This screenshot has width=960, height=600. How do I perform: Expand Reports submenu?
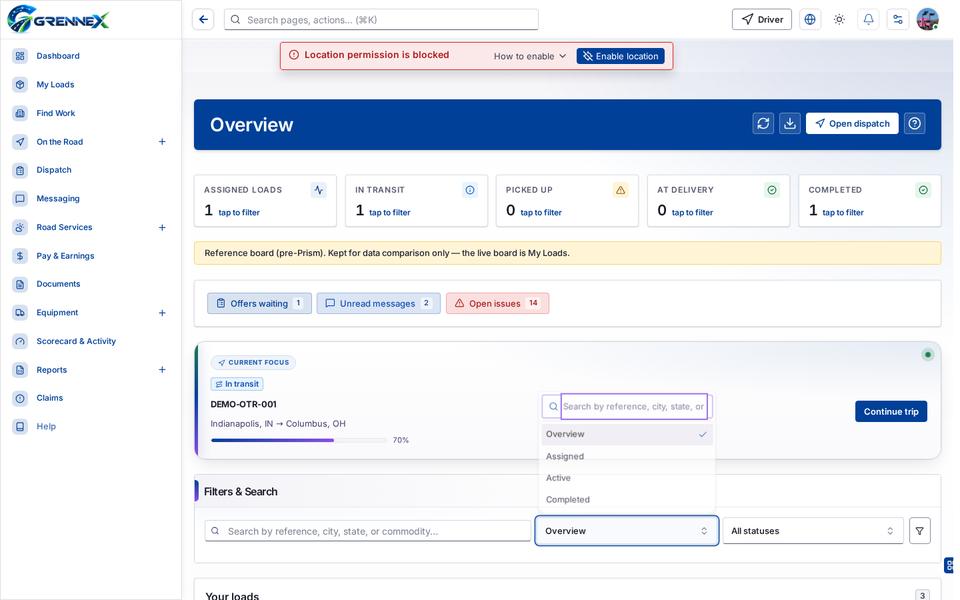pos(162,370)
